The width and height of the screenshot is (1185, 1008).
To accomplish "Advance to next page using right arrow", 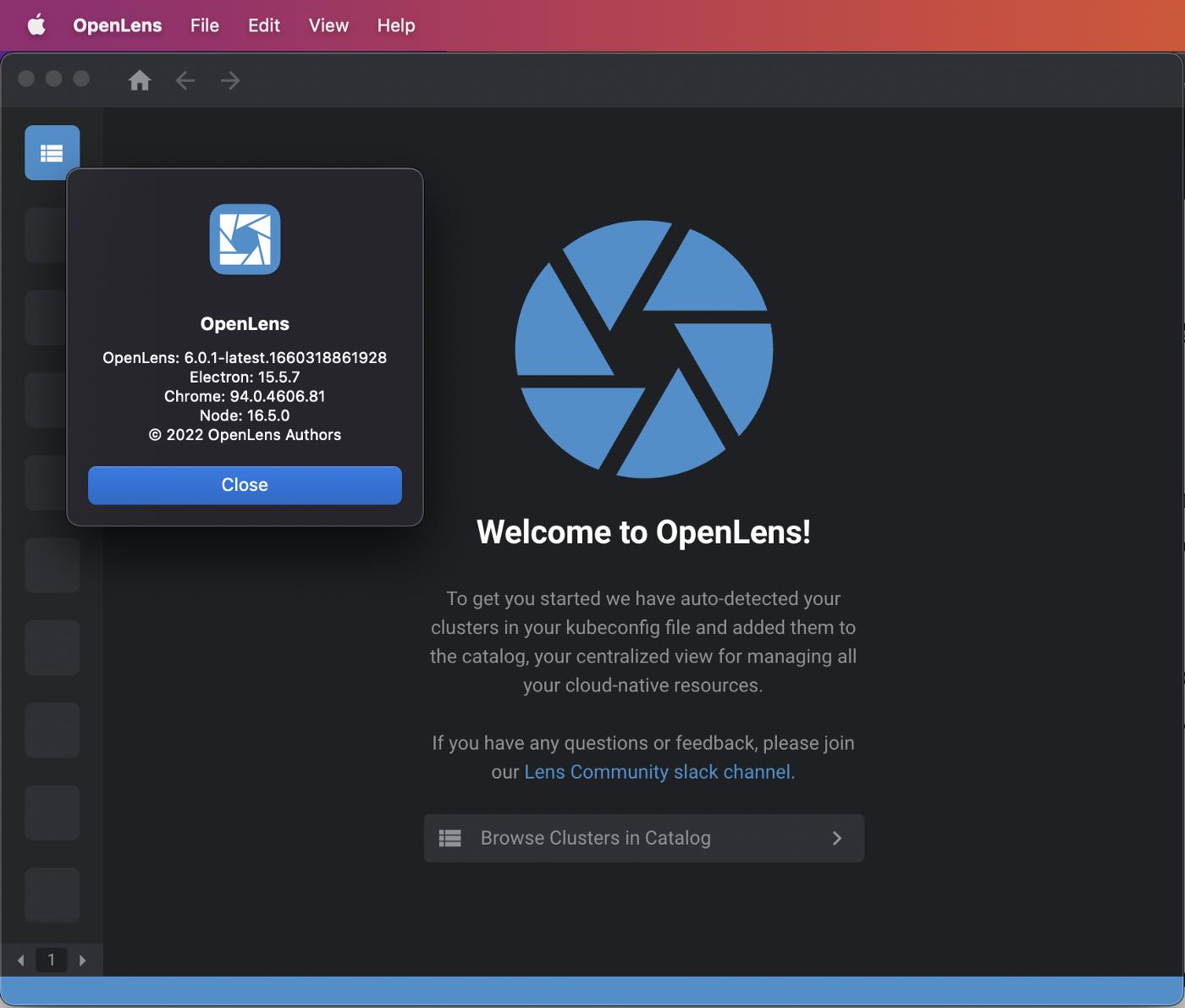I will (83, 960).
